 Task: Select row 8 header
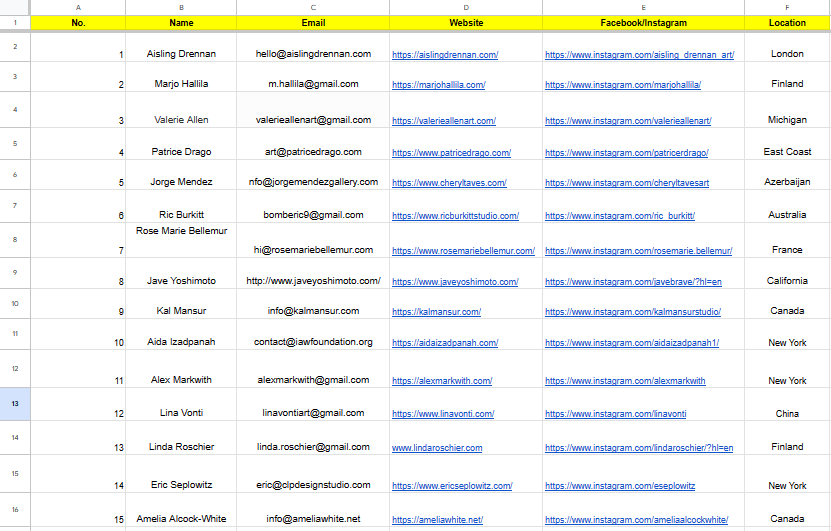pyautogui.click(x=15, y=240)
